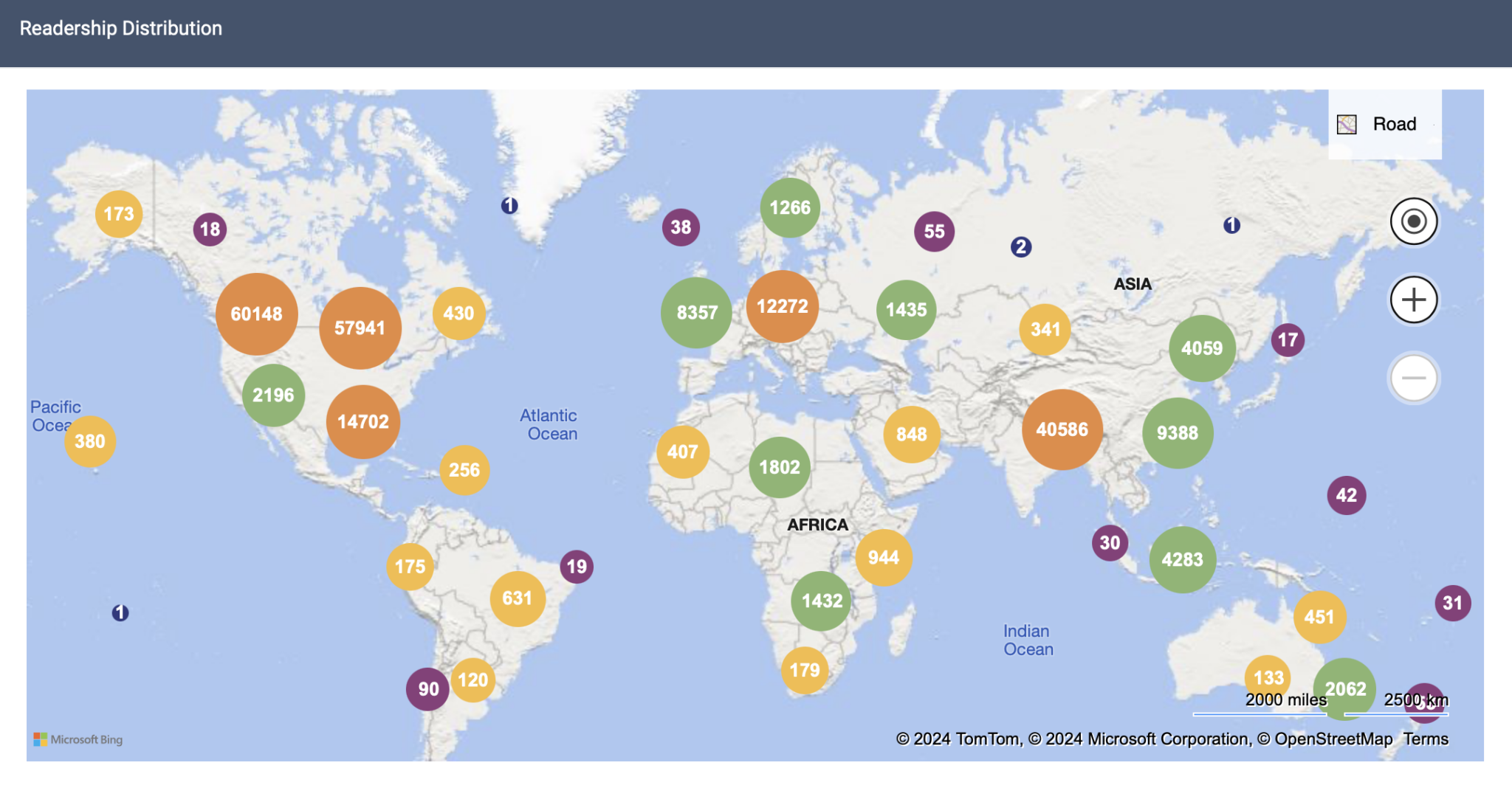Select the 57941 cluster marker

tap(360, 328)
